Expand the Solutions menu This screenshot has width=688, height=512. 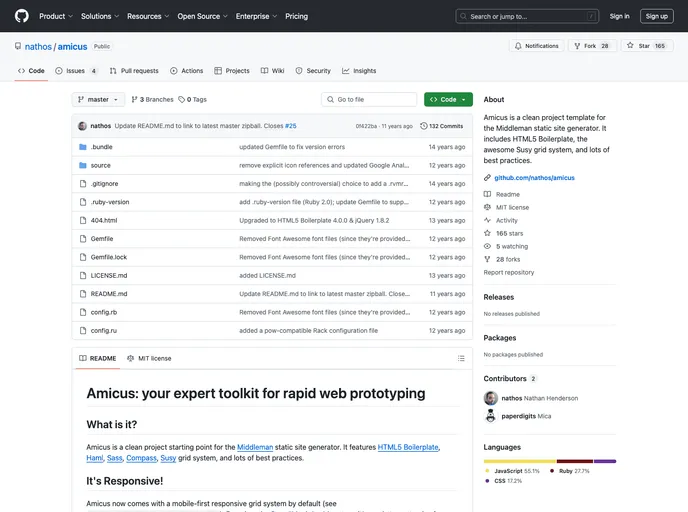coord(100,16)
